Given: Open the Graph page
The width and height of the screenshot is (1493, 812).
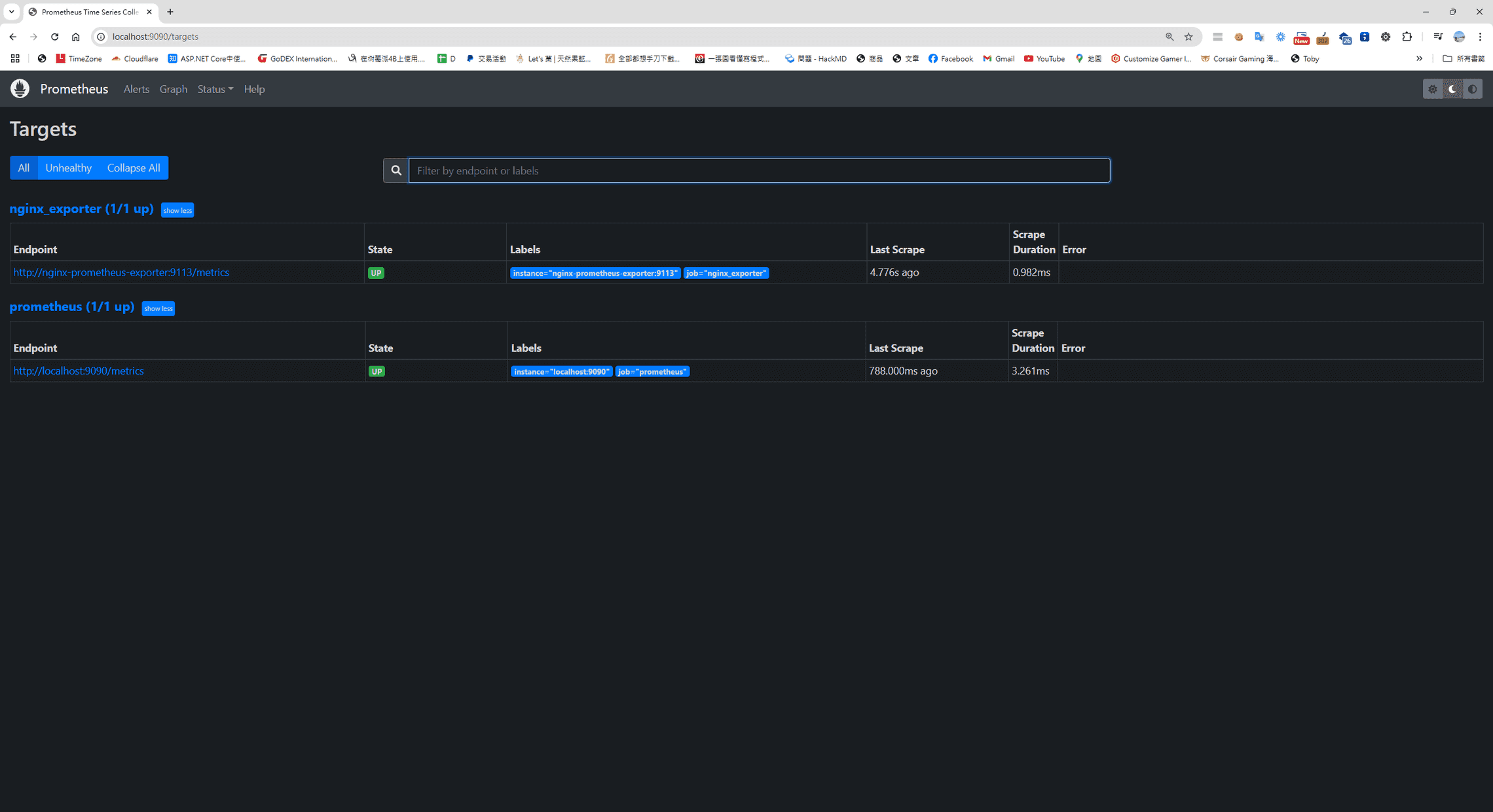Looking at the screenshot, I should [173, 88].
